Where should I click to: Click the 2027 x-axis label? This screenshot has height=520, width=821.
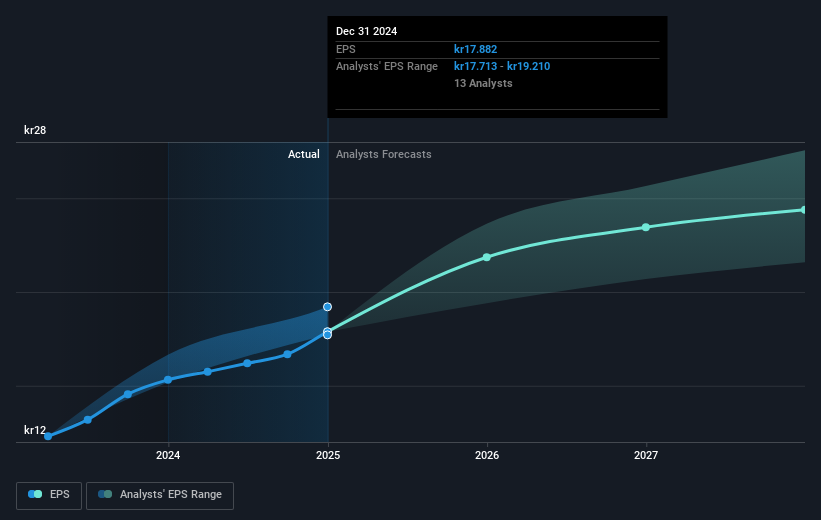(x=646, y=455)
